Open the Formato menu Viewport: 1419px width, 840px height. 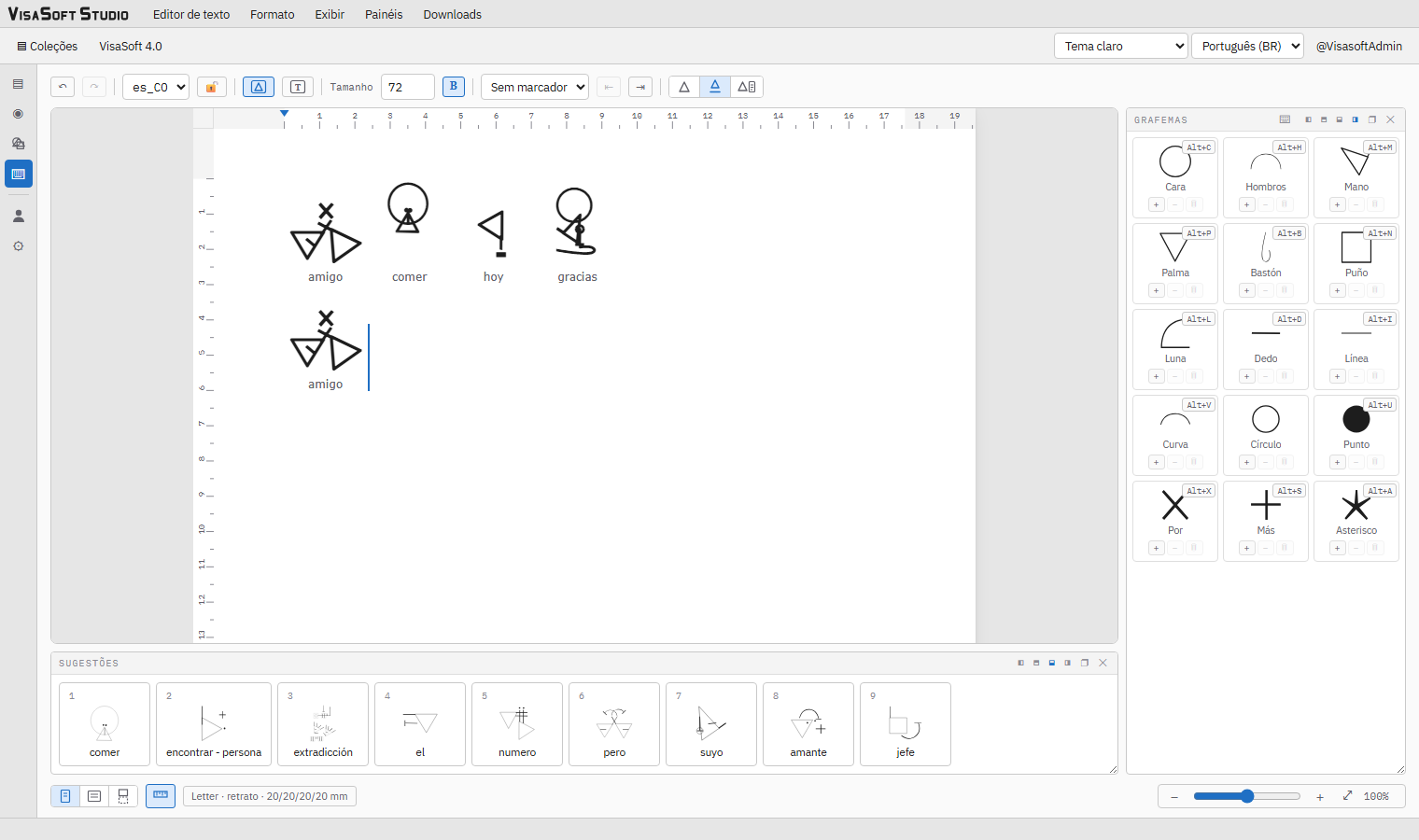point(273,14)
